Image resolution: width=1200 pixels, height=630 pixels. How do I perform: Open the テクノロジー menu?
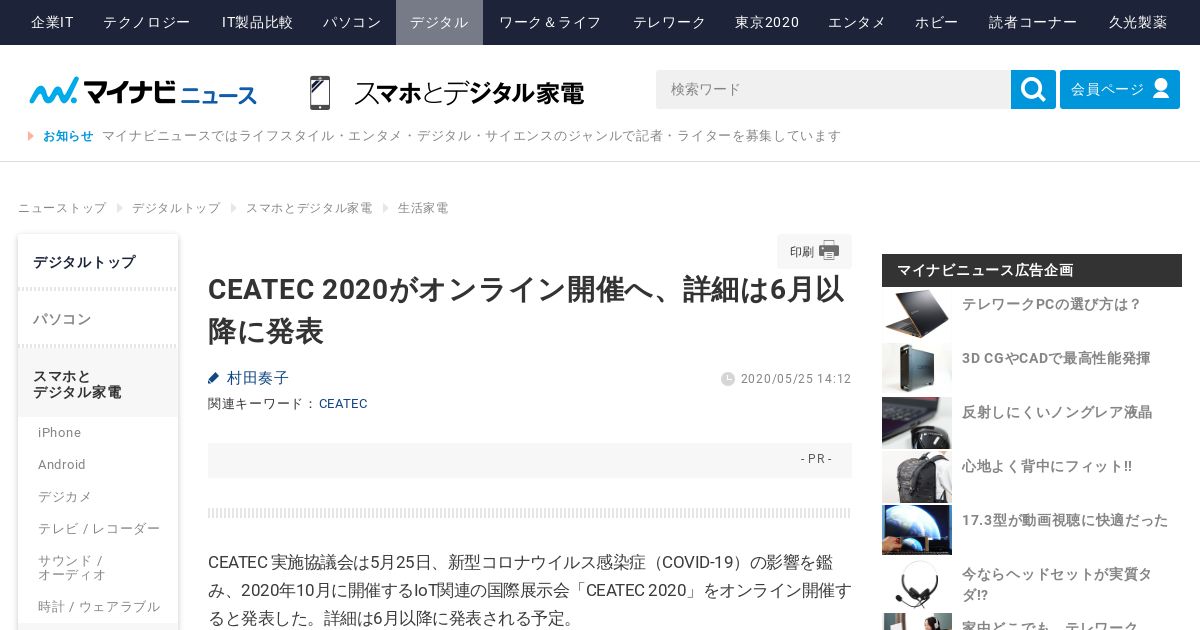pos(147,22)
